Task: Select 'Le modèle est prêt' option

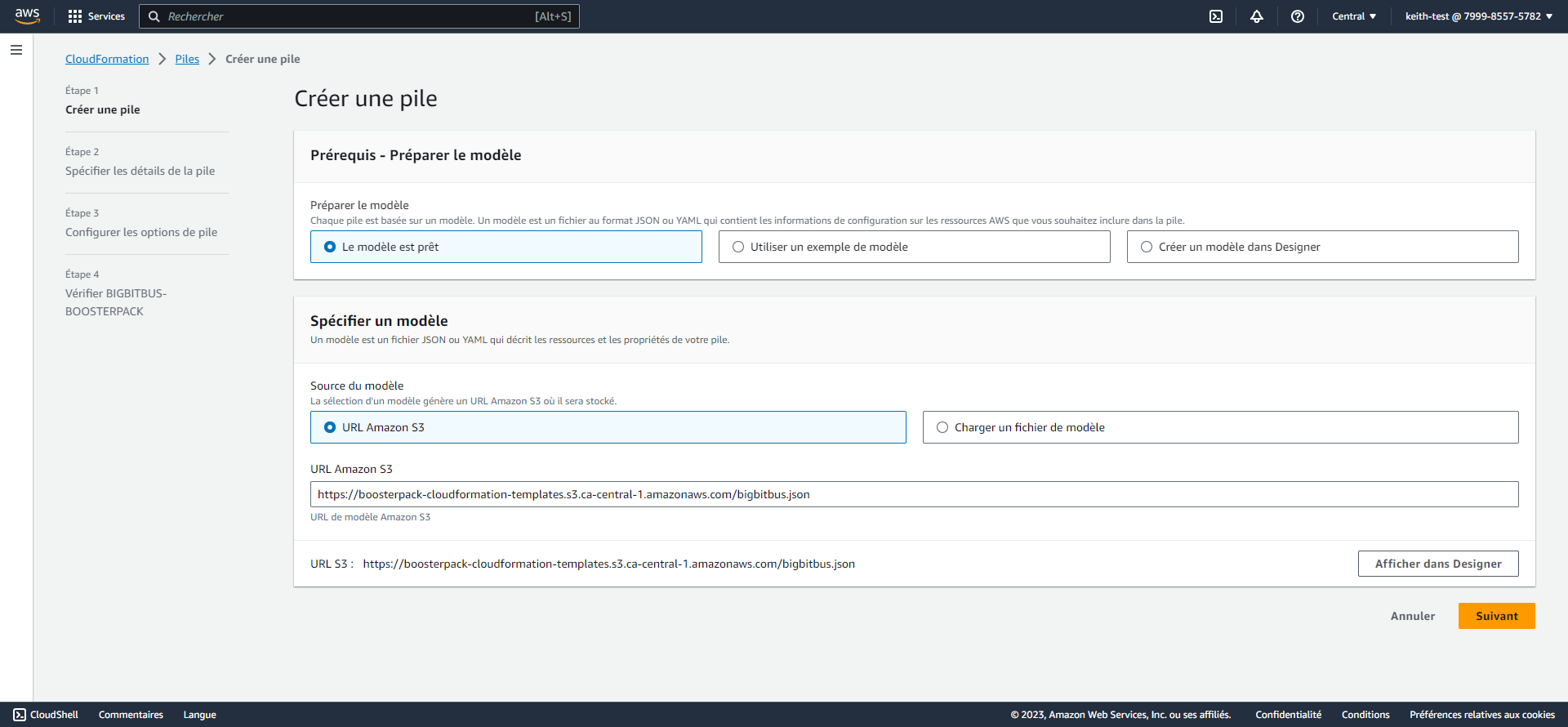Action: click(330, 247)
